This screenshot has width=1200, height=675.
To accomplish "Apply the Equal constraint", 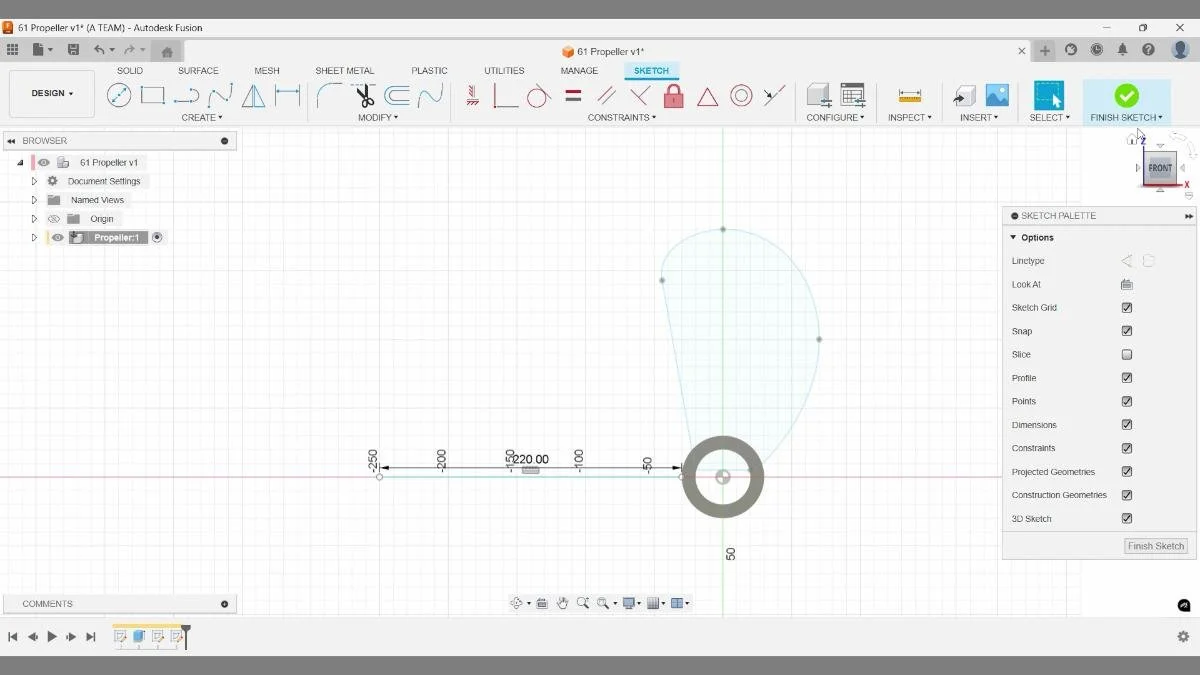I will pos(571,95).
